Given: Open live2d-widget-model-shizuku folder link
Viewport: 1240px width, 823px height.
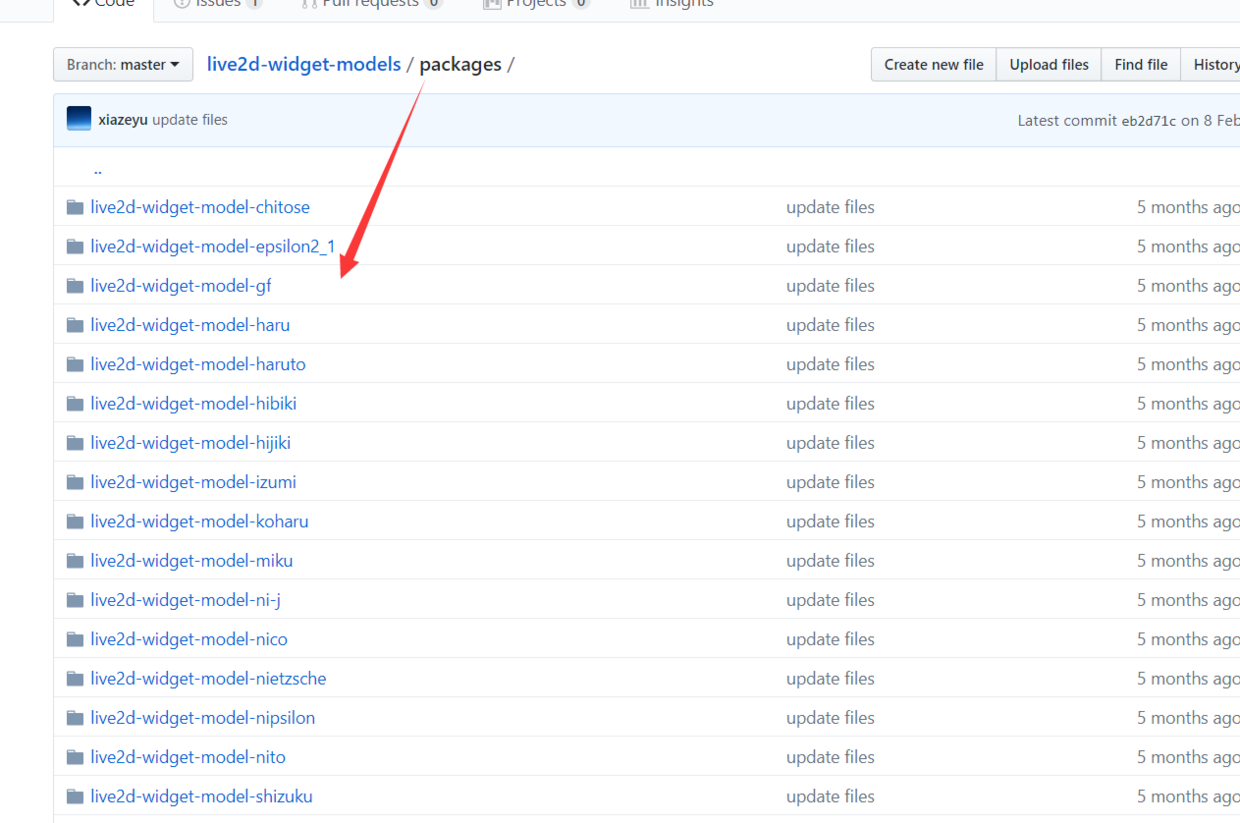Looking at the screenshot, I should tap(201, 796).
